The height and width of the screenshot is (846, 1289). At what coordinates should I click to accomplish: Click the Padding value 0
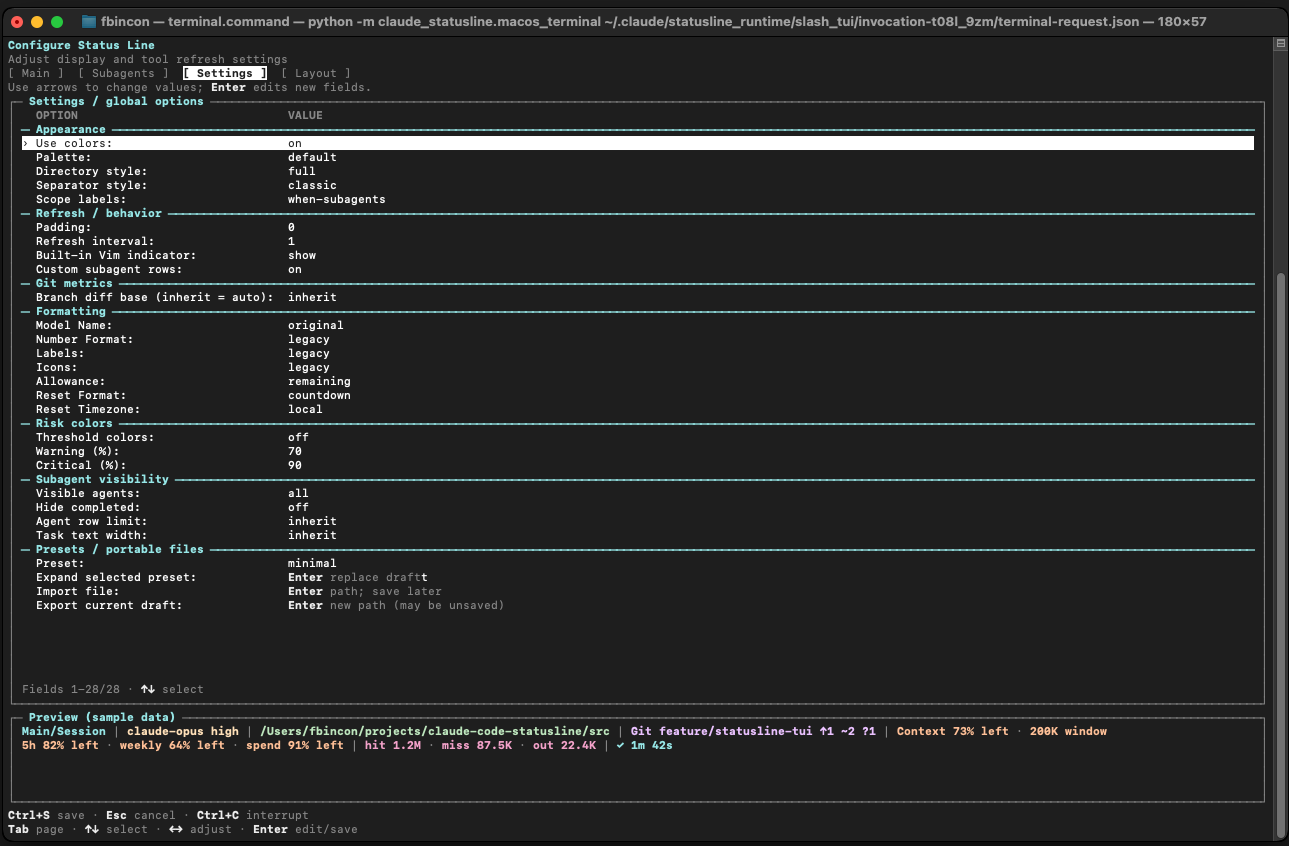291,227
